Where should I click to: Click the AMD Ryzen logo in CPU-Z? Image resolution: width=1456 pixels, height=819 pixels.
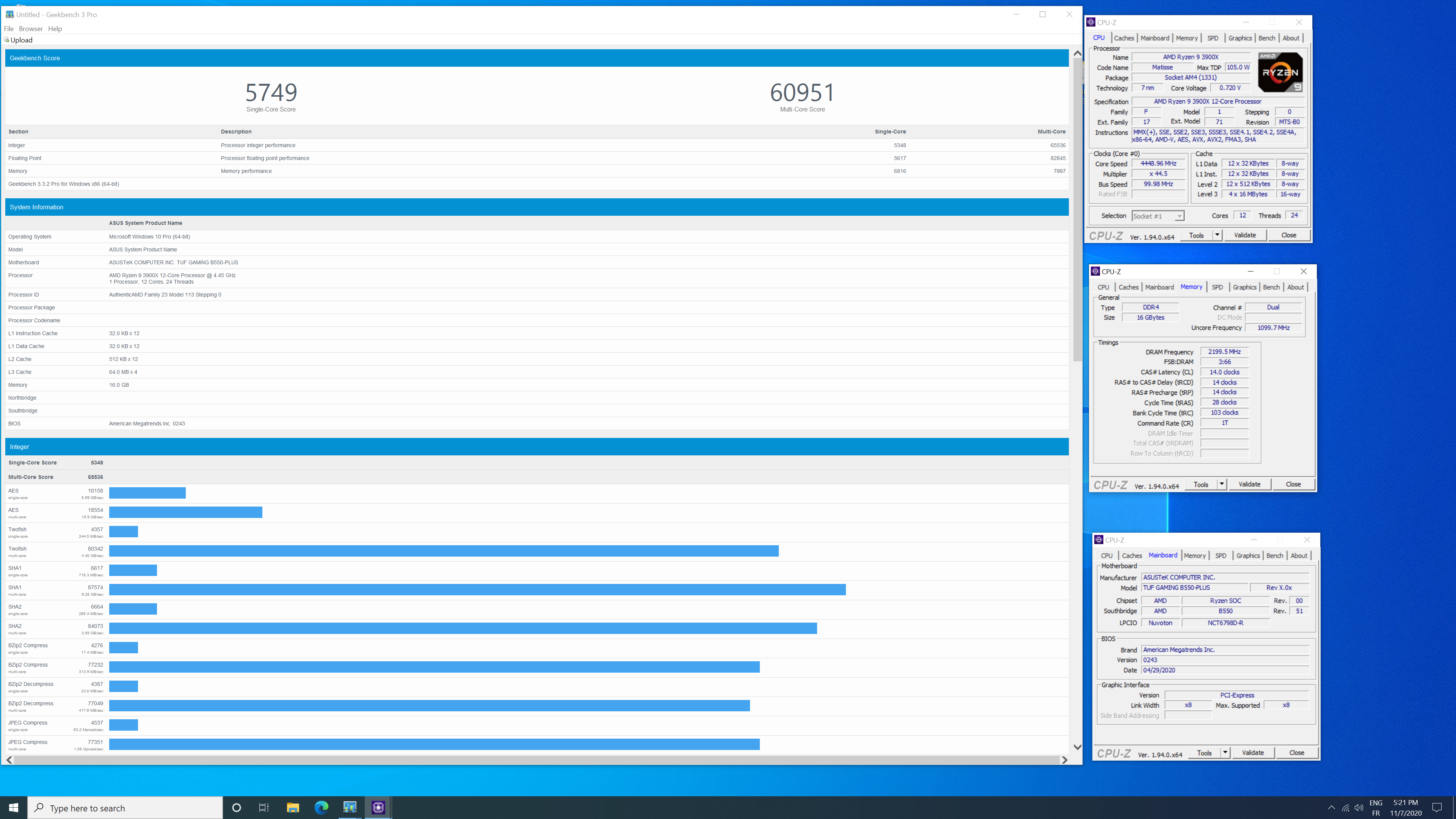point(1280,72)
